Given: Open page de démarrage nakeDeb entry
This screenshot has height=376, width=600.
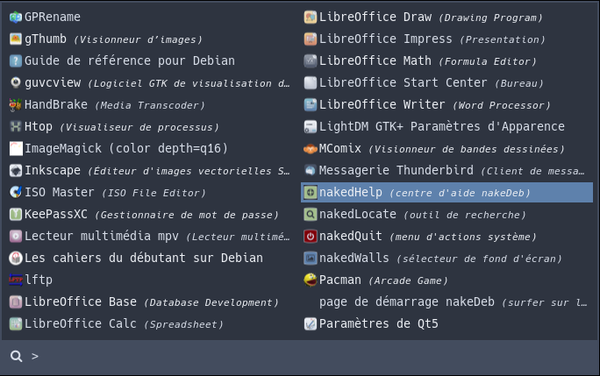Looking at the screenshot, I should [447, 302].
